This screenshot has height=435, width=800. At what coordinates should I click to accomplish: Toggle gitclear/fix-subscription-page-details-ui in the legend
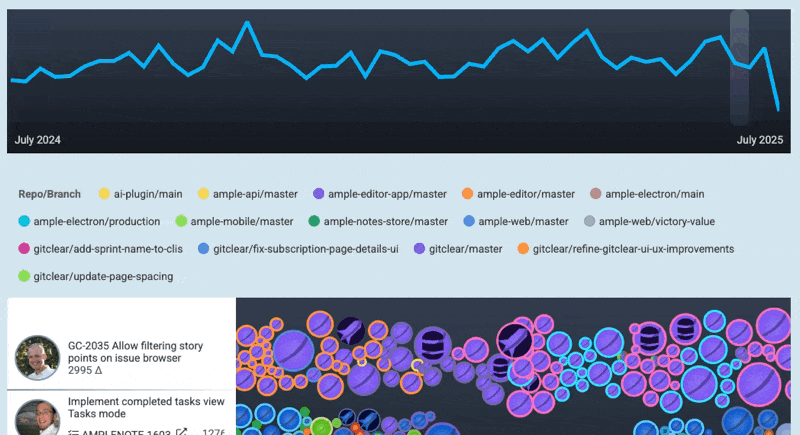298,249
